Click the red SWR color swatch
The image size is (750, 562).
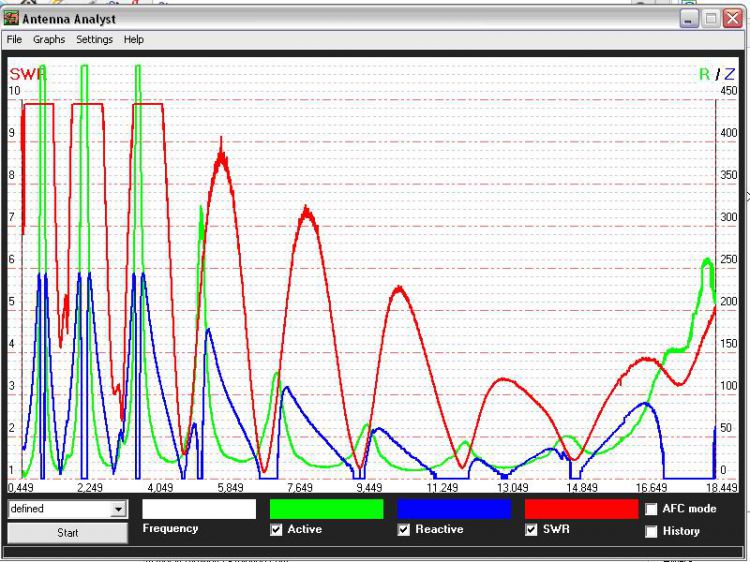tap(582, 509)
